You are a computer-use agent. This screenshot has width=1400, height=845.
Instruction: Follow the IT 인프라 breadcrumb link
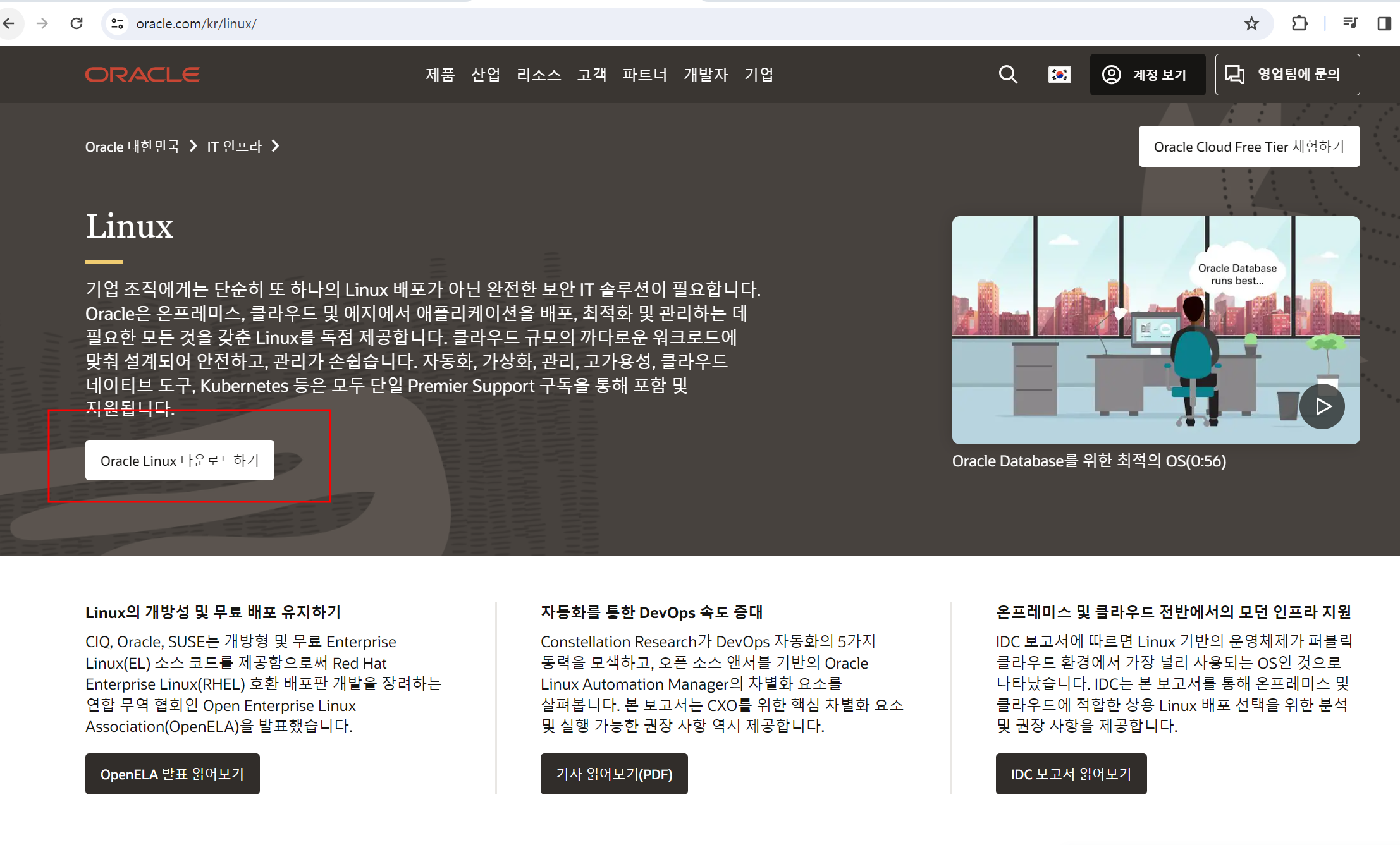pos(234,147)
